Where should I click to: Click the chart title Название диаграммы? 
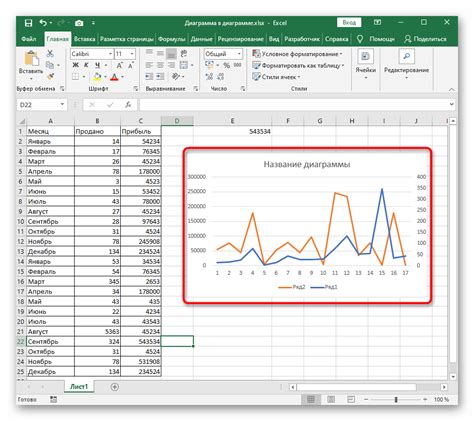pos(307,164)
